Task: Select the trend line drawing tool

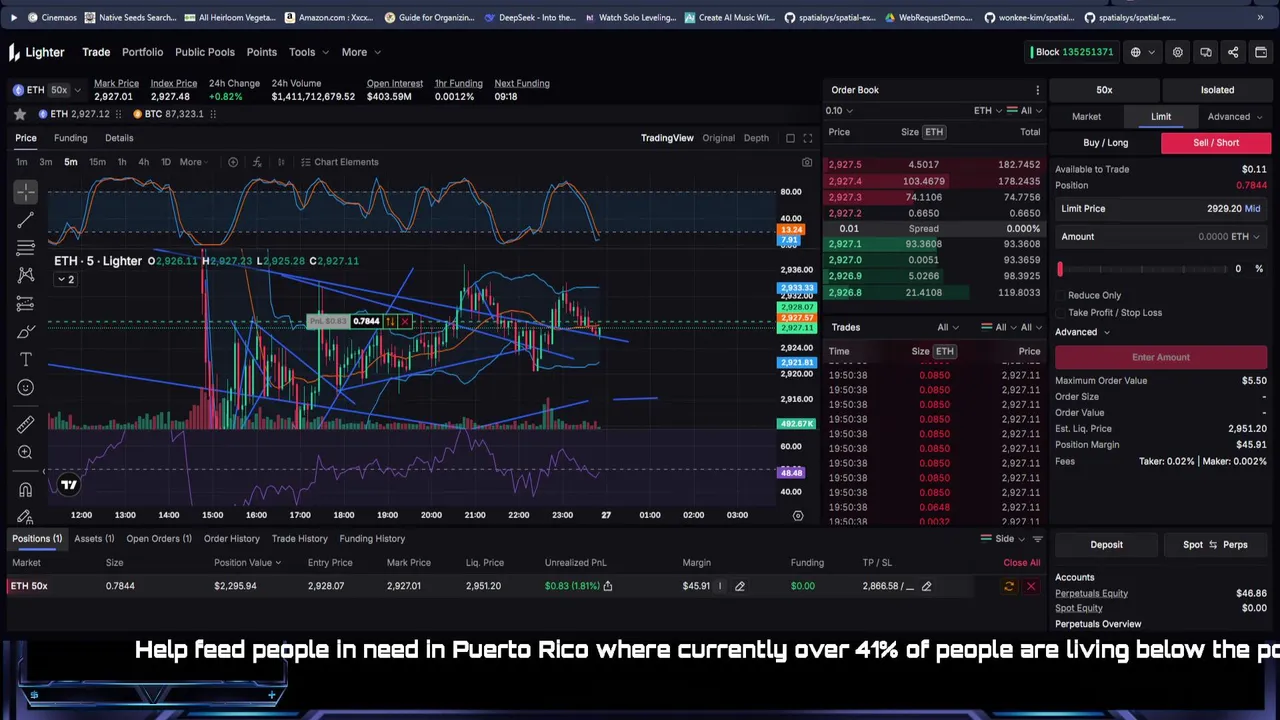Action: [25, 219]
